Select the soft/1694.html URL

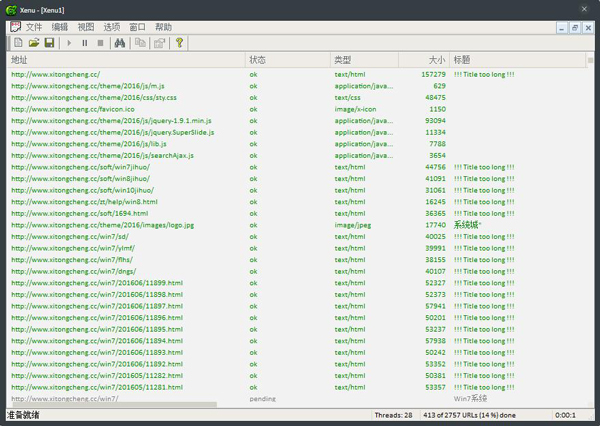(80, 214)
